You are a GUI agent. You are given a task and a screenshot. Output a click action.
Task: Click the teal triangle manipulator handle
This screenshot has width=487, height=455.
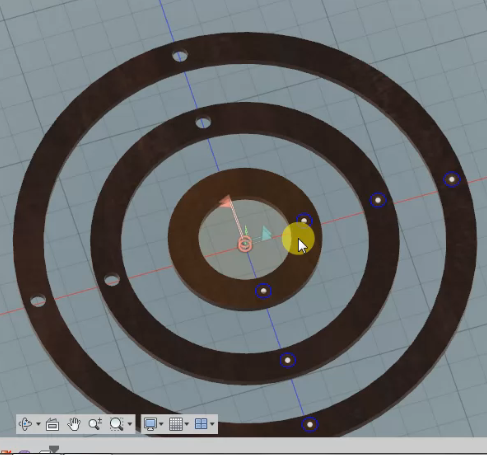pos(266,233)
